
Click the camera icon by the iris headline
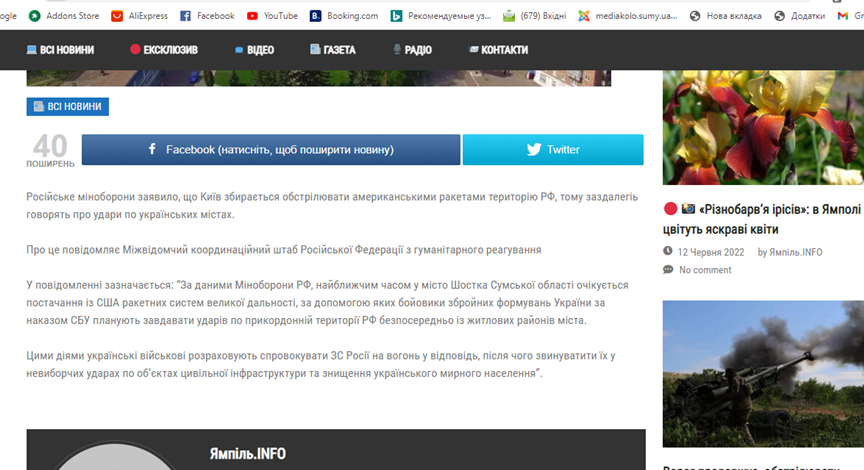click(688, 208)
